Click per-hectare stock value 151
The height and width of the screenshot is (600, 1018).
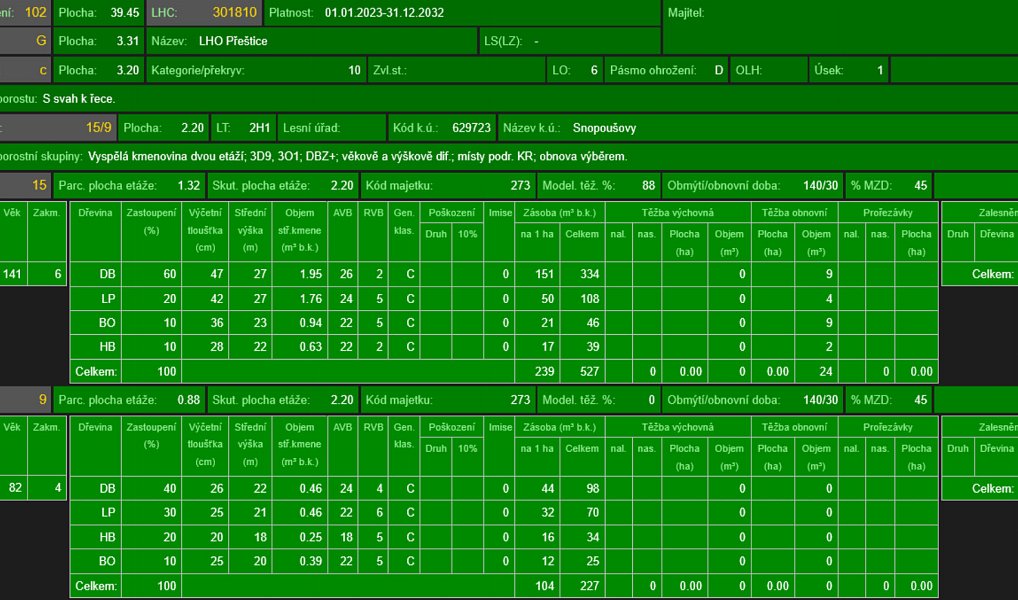point(545,274)
